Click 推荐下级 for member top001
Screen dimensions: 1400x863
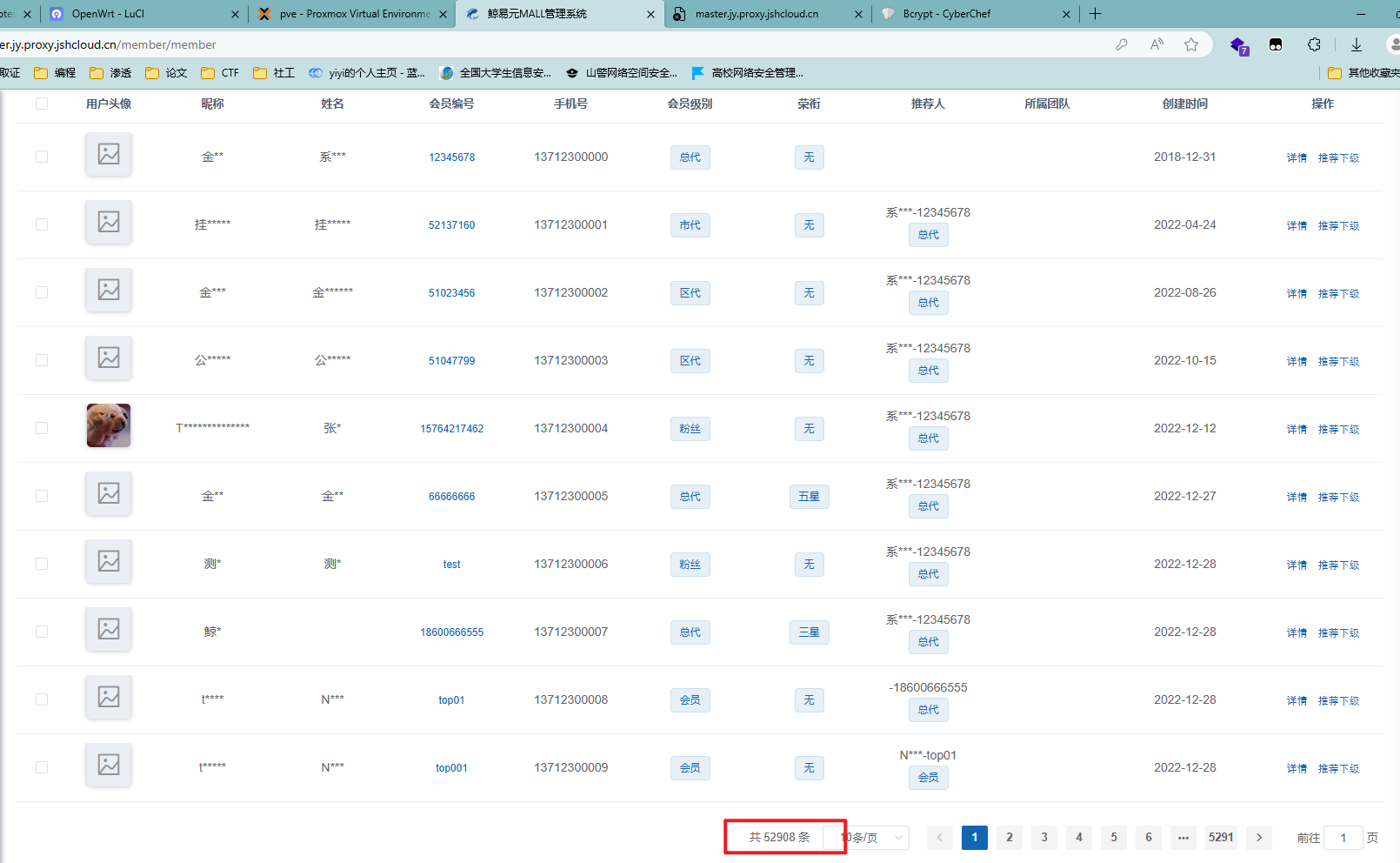coord(1338,768)
